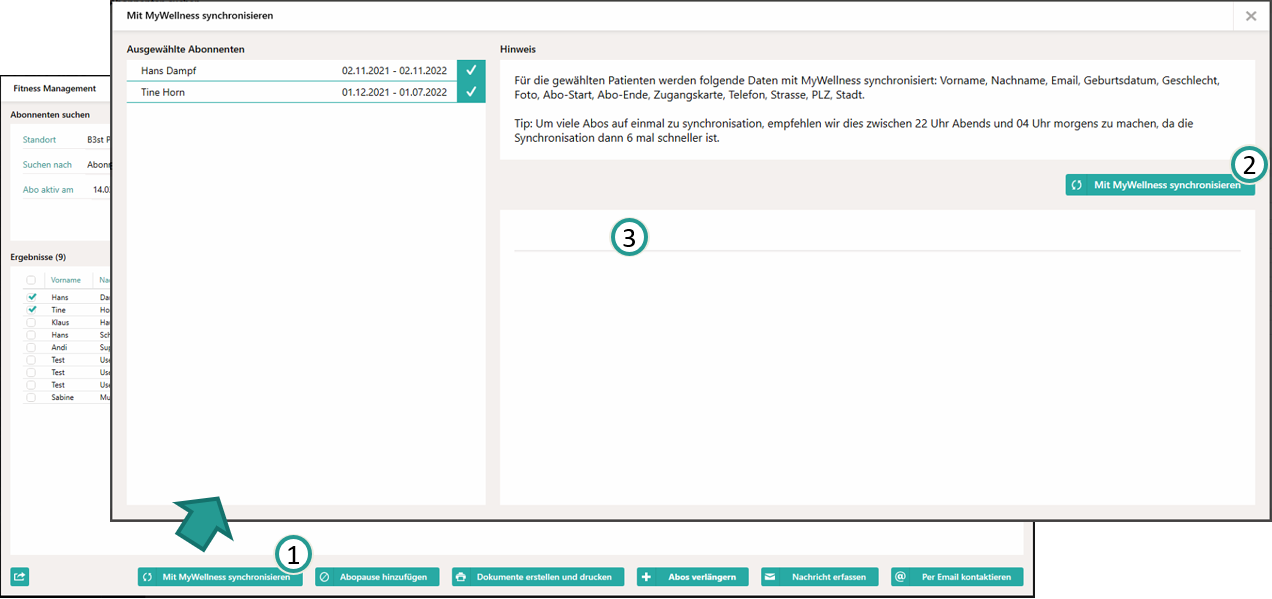Uncheck the Tine row checkbox
This screenshot has height=599, width=1272.
point(32,310)
